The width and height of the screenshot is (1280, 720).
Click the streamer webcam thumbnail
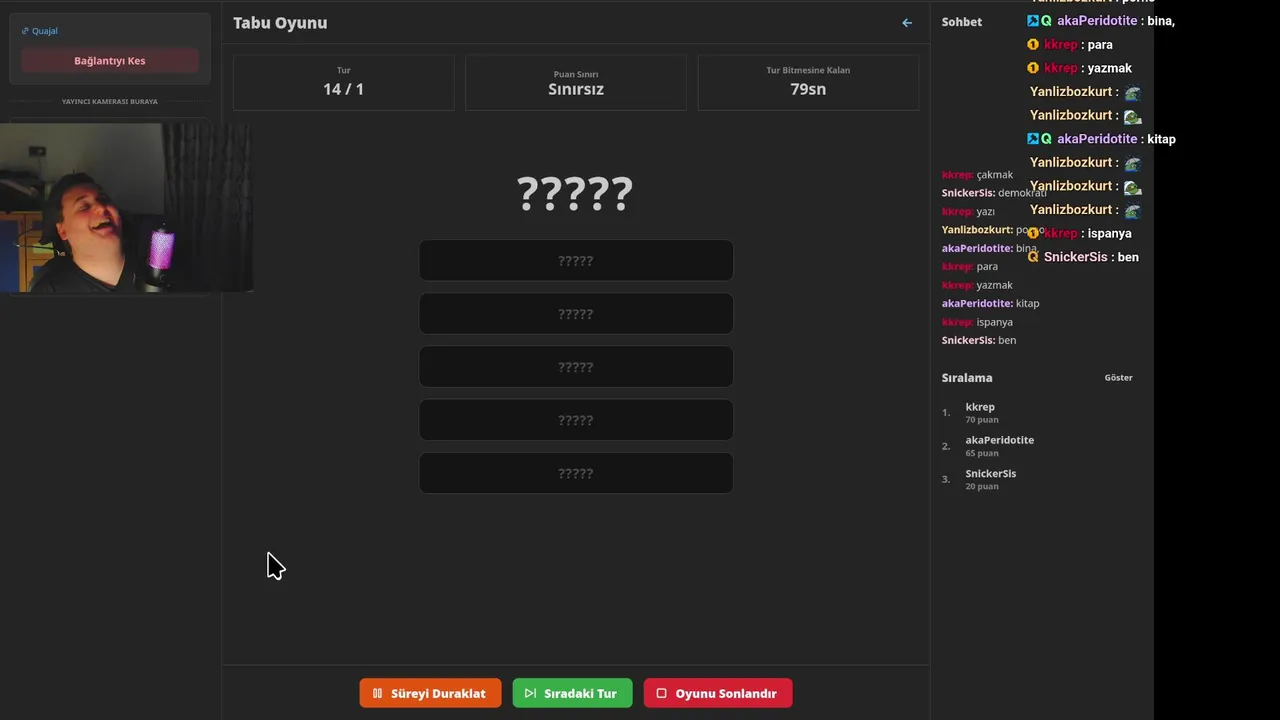pos(125,208)
